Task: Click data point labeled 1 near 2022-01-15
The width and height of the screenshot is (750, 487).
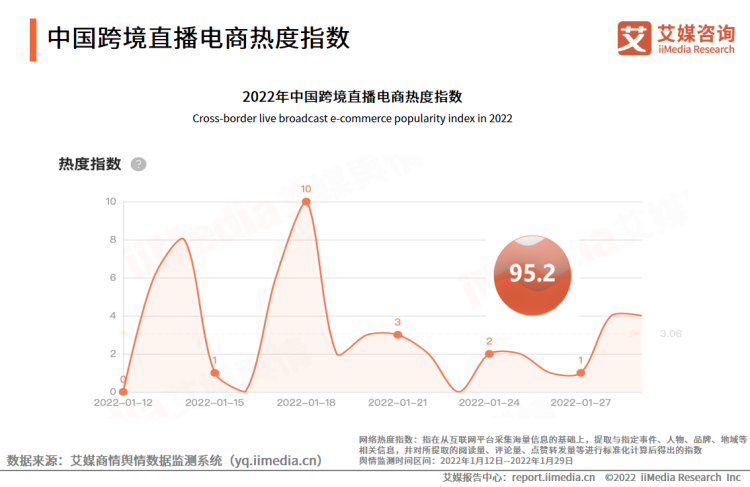Action: coord(214,373)
